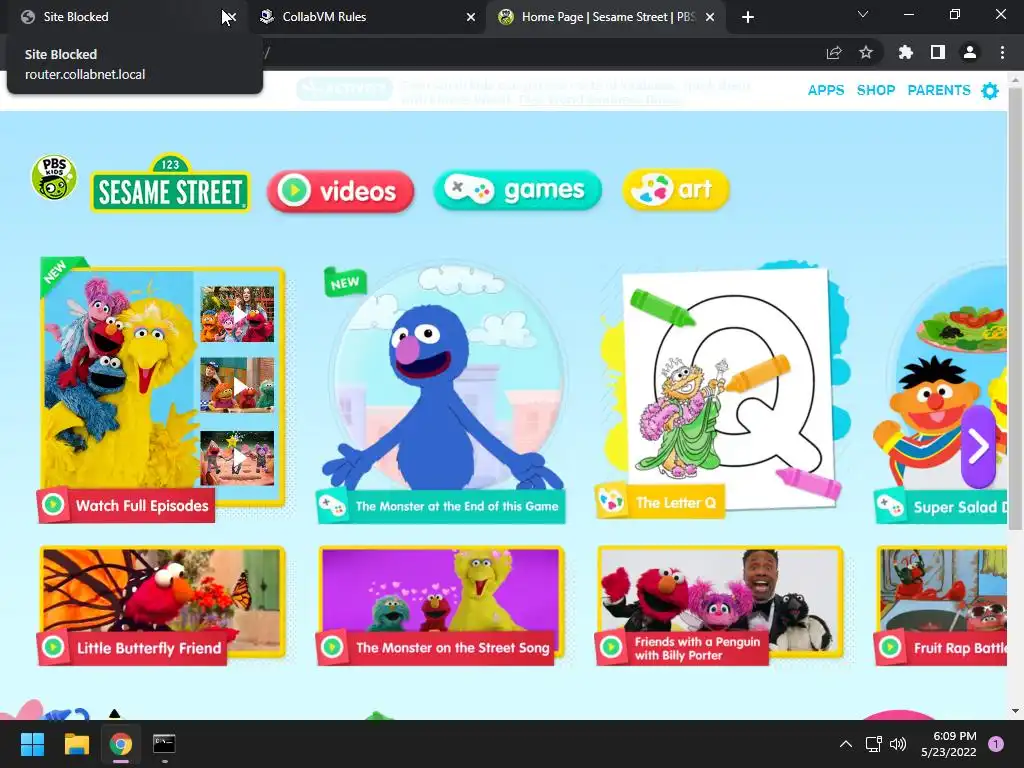Viewport: 1024px width, 768px height.
Task: Click the play icon on Watch Full Episodes
Action: tap(53, 505)
